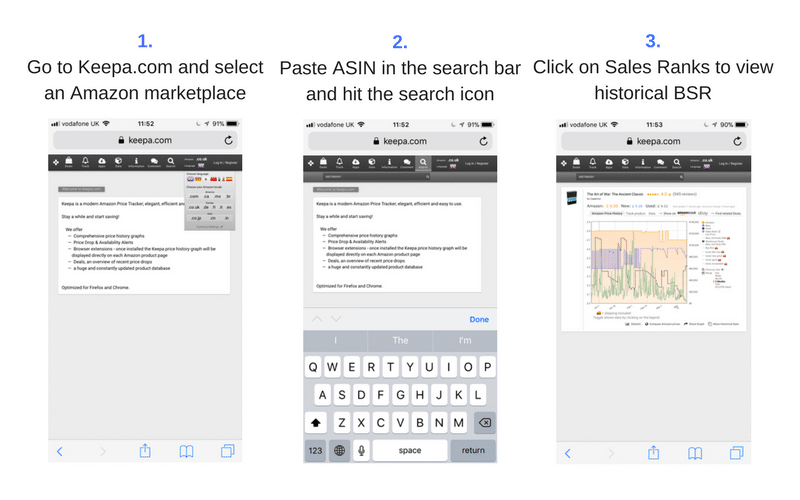Click the product book thumbnail in step 3
The width and height of the screenshot is (800, 500).
click(572, 197)
